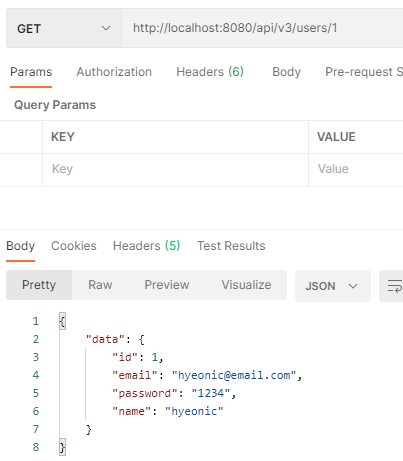Collapse the root JSON brace on line 1

click(x=62, y=321)
